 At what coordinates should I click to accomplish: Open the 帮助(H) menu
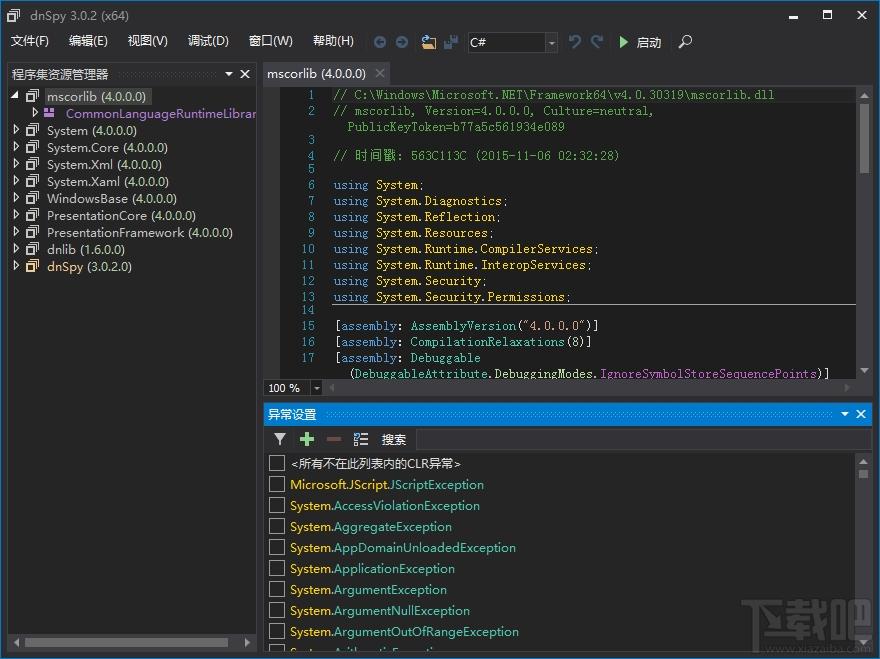[333, 41]
